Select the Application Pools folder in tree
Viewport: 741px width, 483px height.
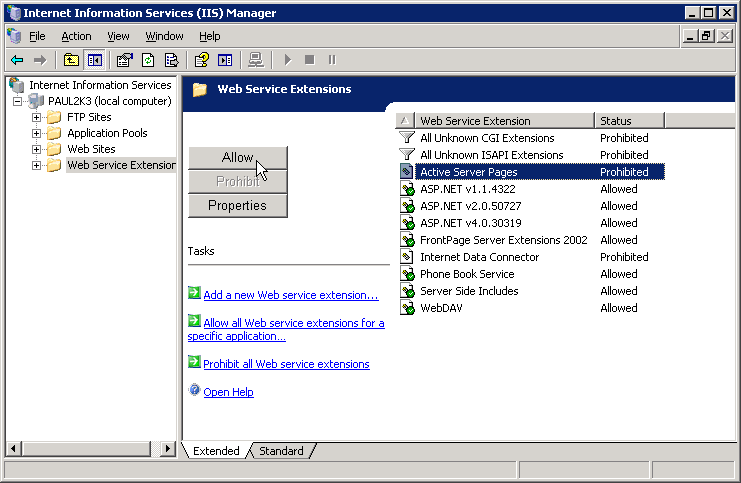point(107,133)
